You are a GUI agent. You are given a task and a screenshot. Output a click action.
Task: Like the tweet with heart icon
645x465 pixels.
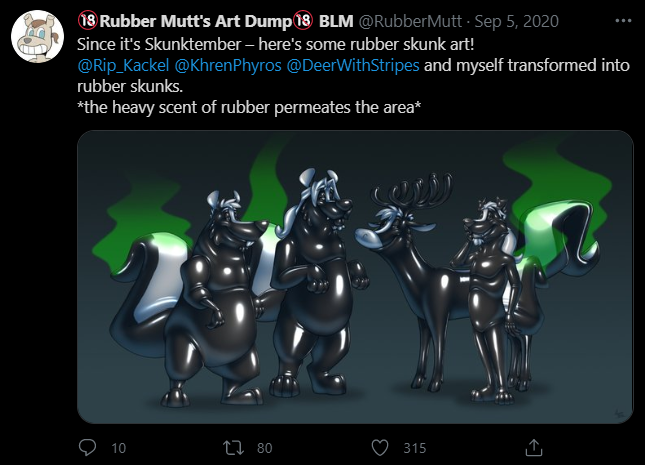[x=380, y=448]
